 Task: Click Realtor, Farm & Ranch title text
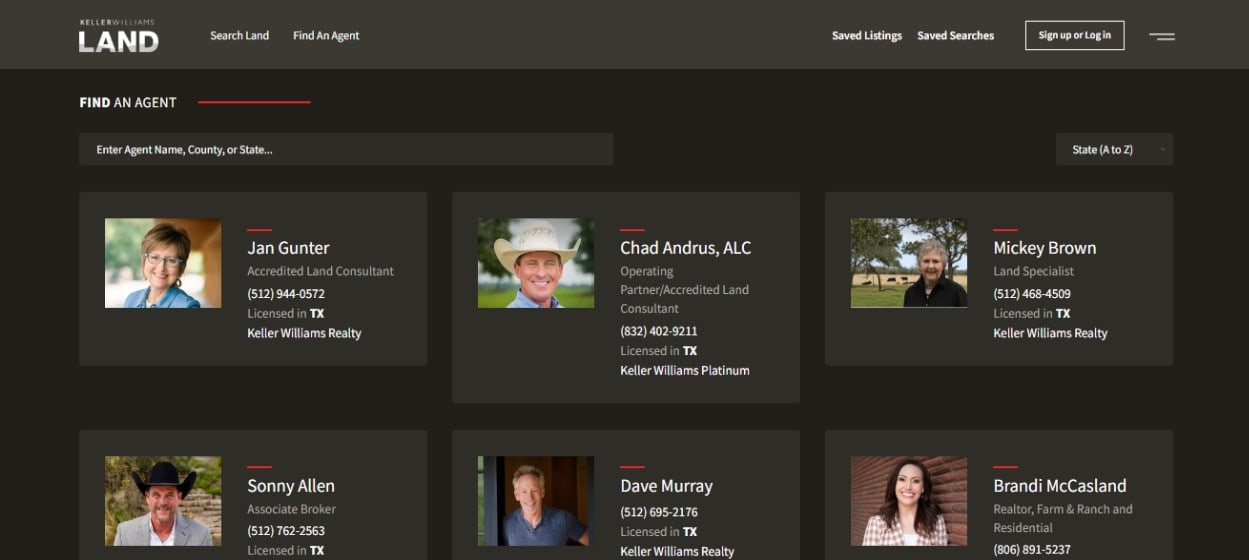[x=1063, y=518]
